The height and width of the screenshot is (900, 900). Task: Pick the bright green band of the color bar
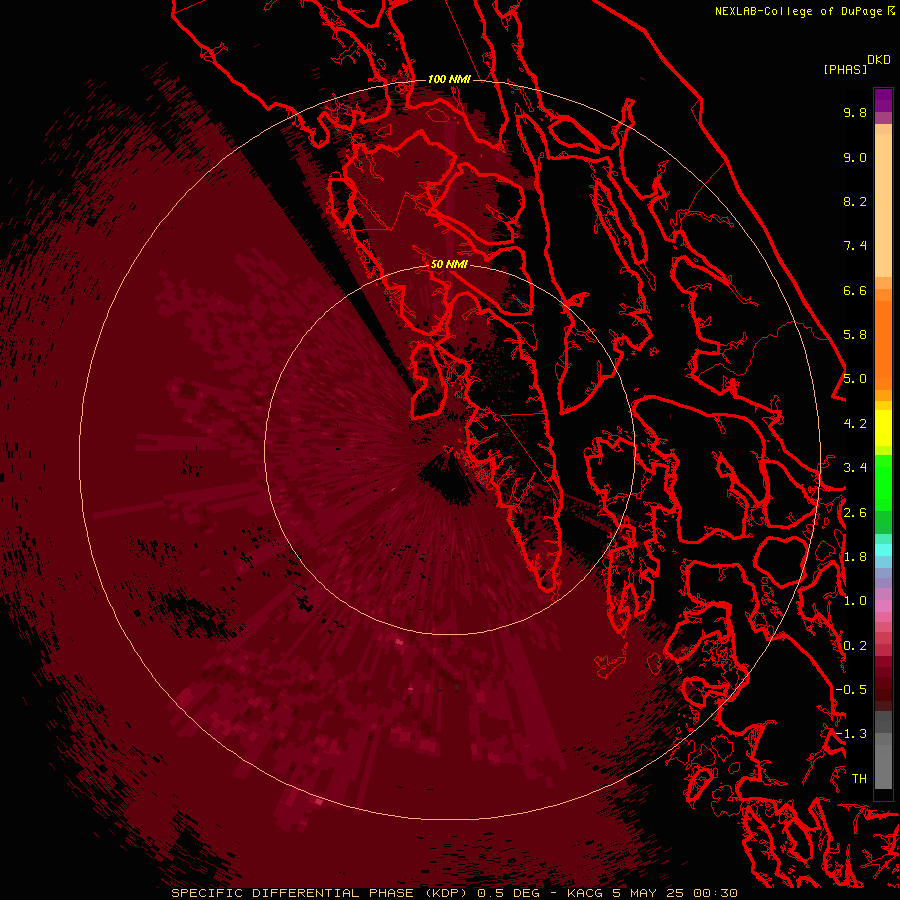(x=883, y=483)
